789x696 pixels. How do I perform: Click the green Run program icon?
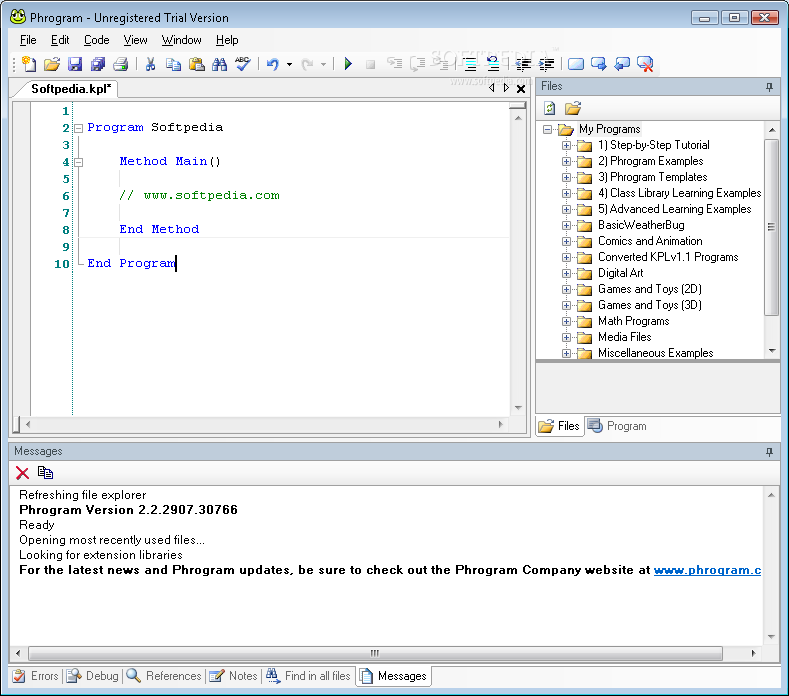348,64
